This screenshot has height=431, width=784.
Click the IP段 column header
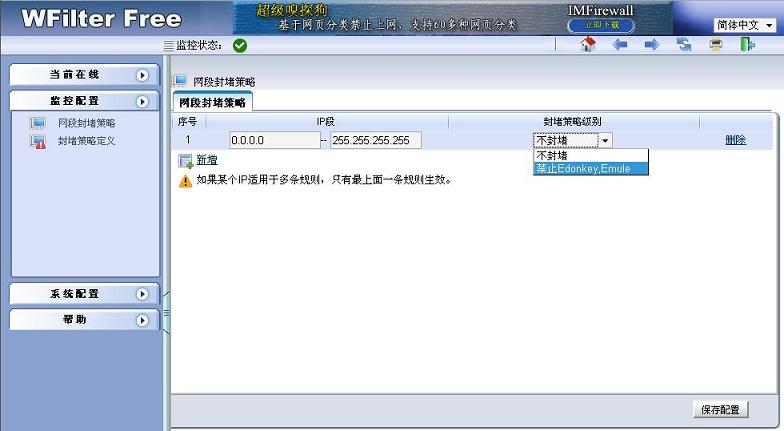(x=326, y=122)
